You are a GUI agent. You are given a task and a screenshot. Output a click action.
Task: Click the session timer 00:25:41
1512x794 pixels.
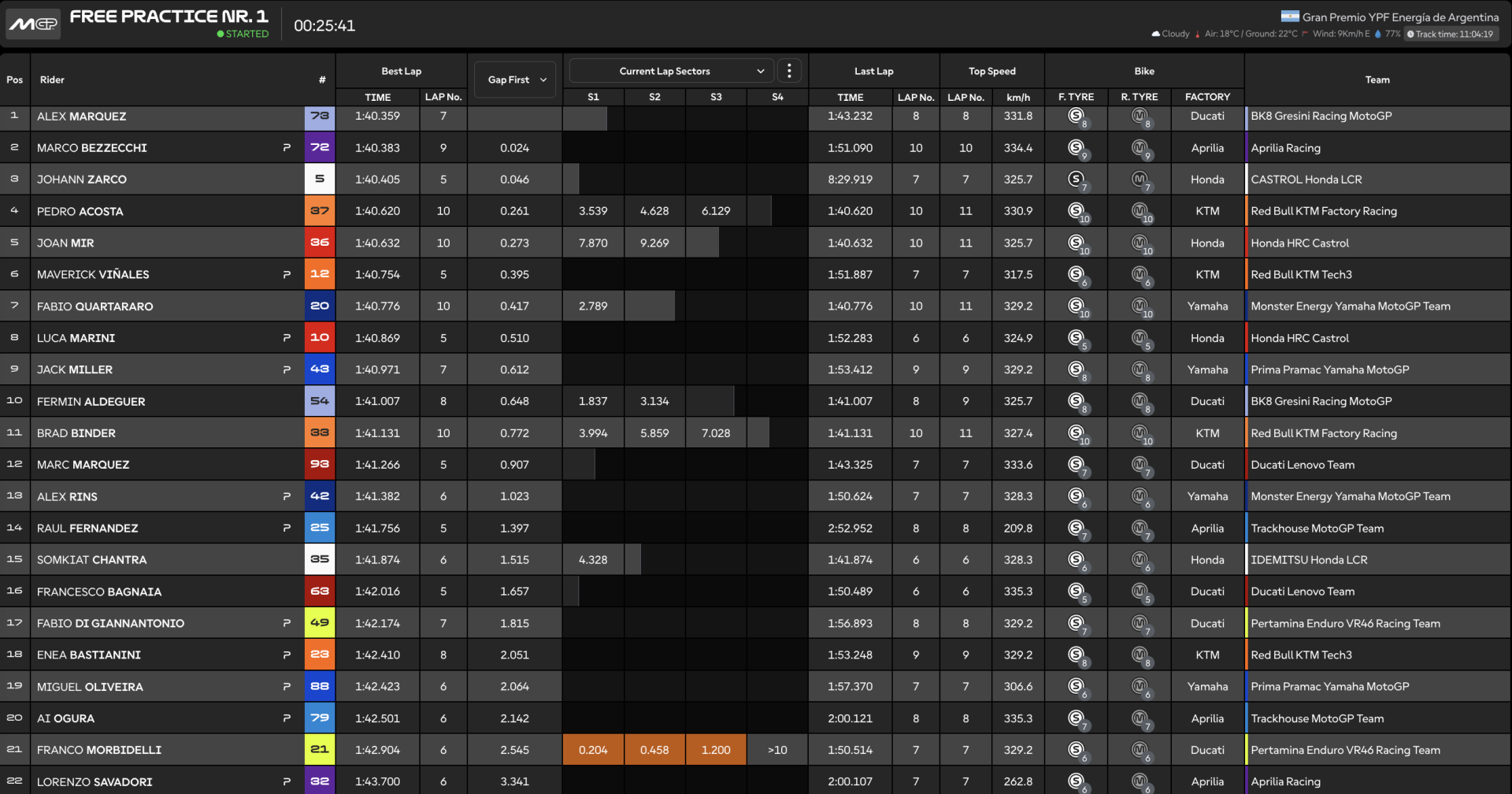tap(324, 25)
